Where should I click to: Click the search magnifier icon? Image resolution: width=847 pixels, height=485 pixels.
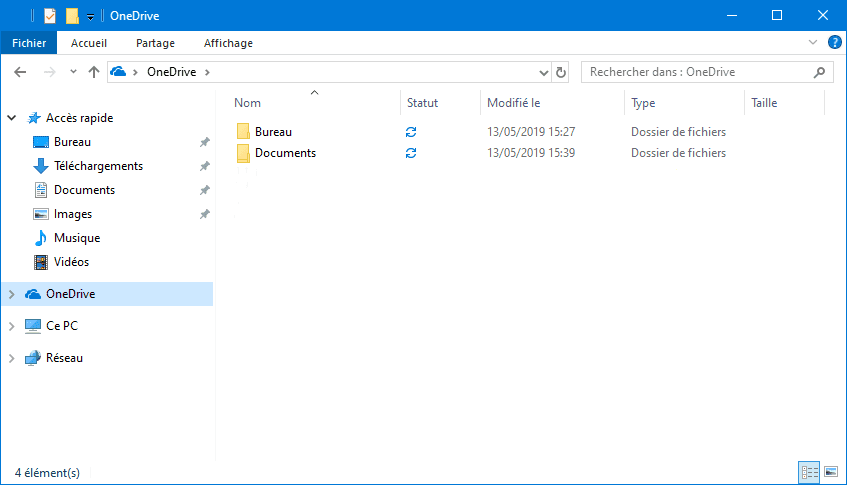pos(820,72)
